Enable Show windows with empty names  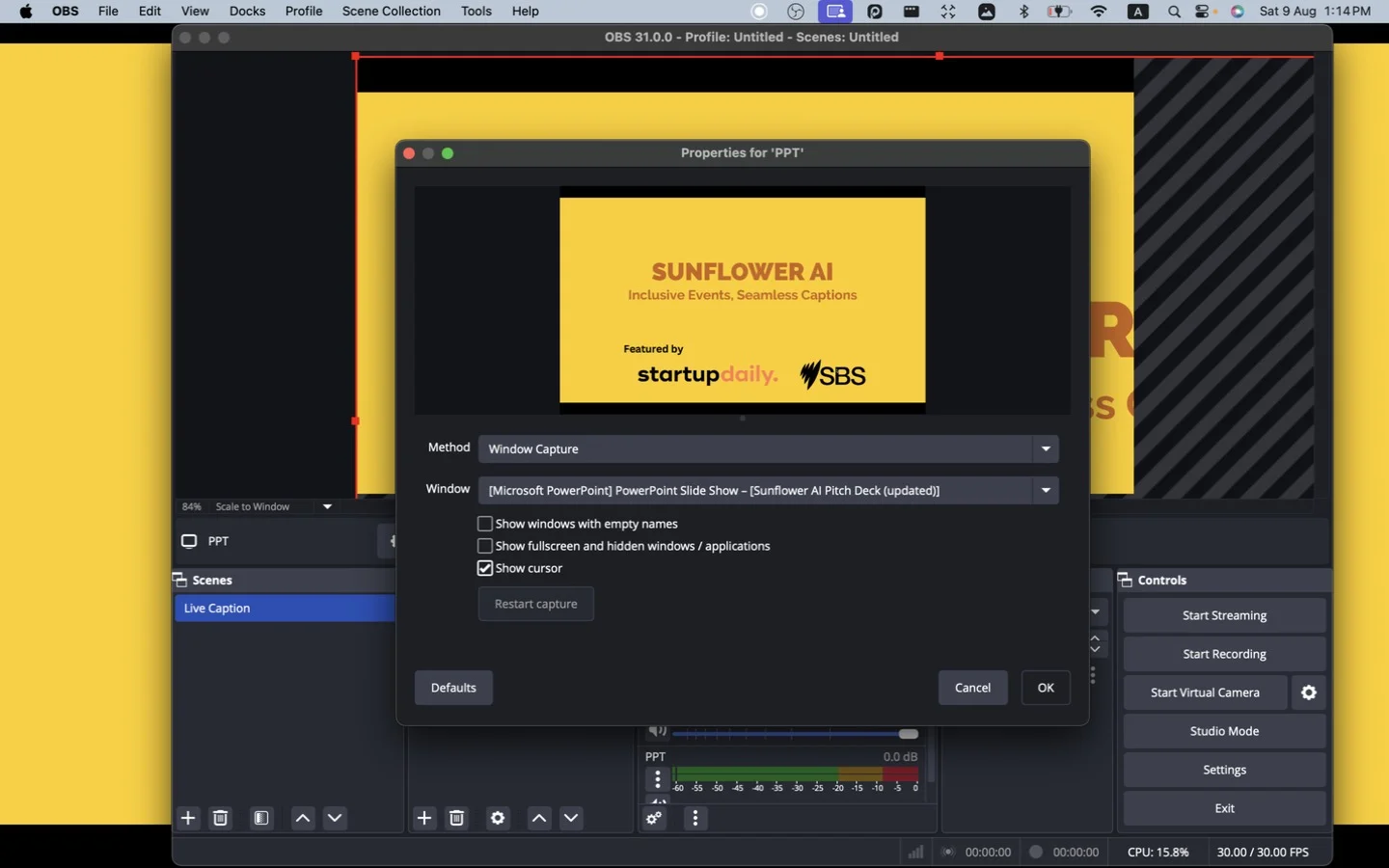point(485,524)
